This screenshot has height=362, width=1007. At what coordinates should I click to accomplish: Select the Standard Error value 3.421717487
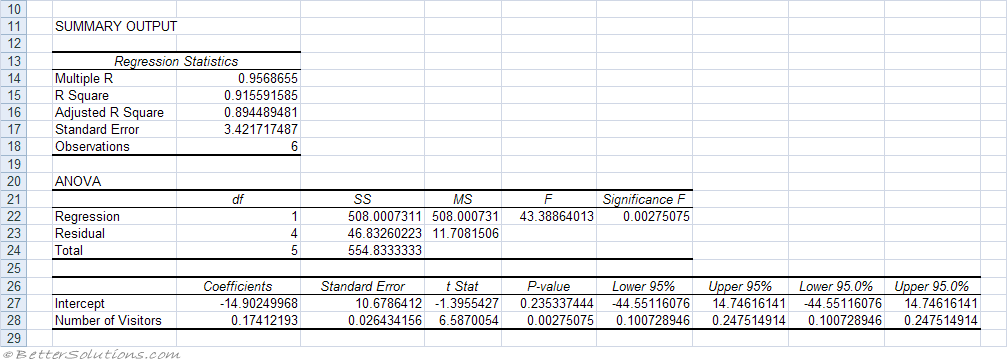tap(238, 130)
